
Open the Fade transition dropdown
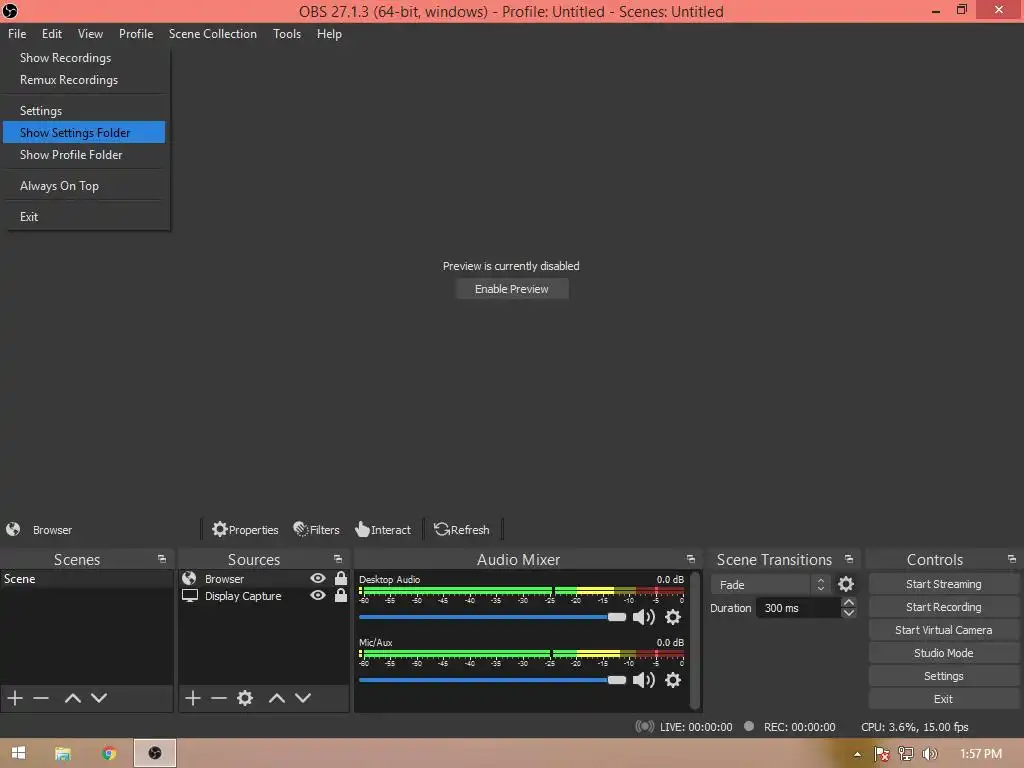(x=770, y=584)
